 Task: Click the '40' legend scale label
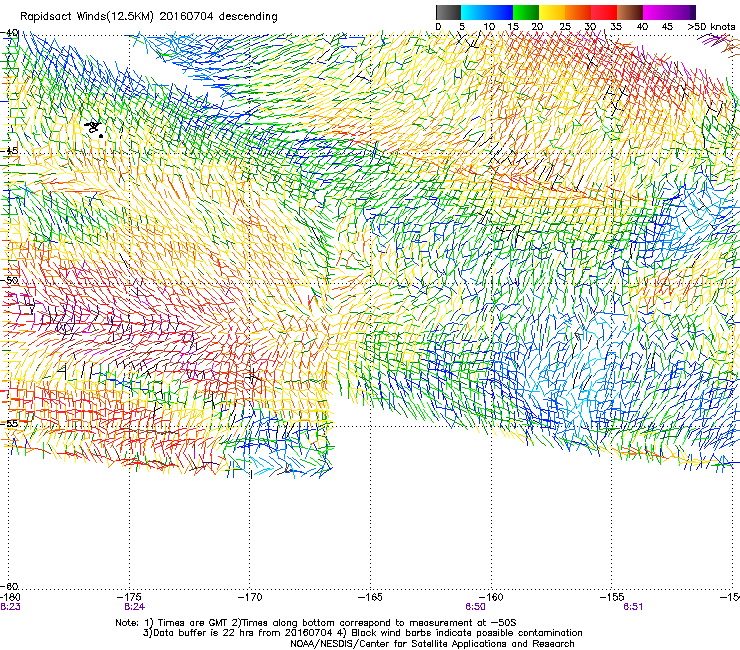[642, 27]
